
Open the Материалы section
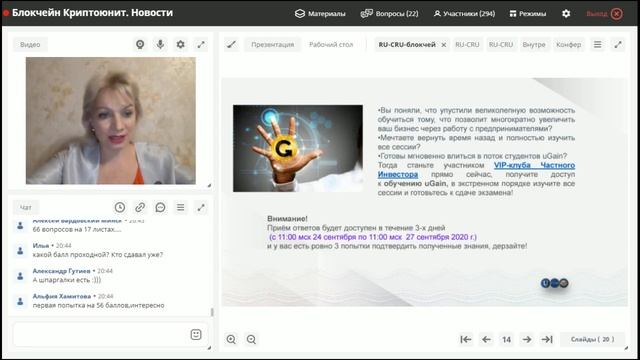coord(320,13)
